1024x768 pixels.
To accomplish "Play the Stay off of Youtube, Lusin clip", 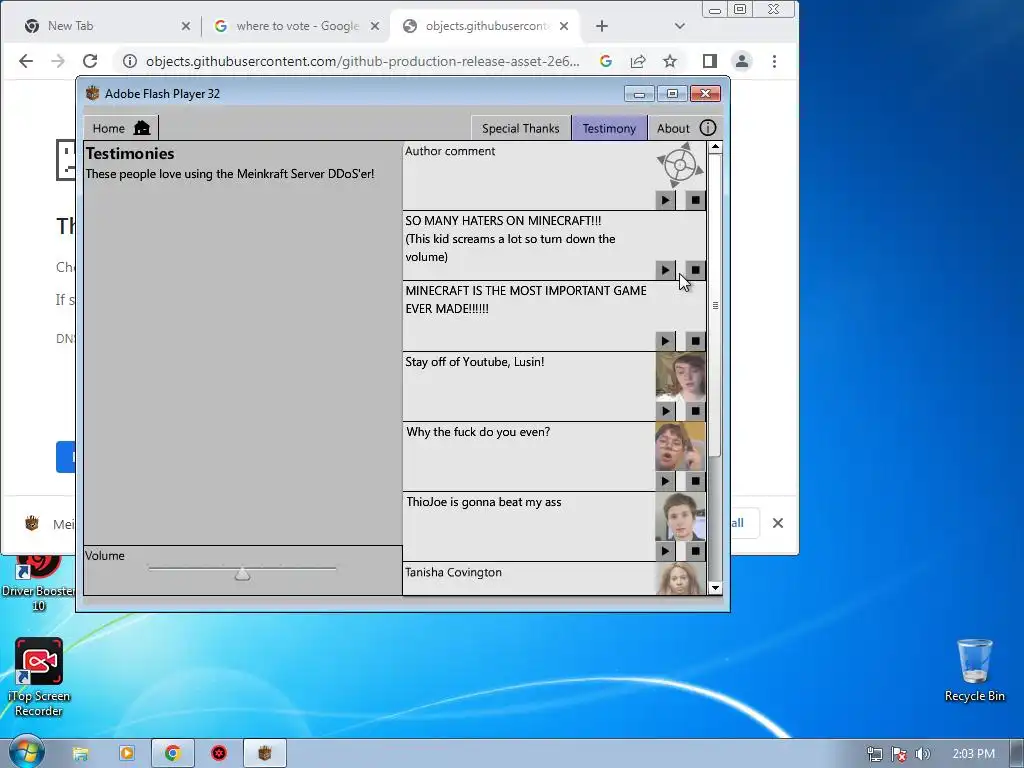I will click(665, 411).
